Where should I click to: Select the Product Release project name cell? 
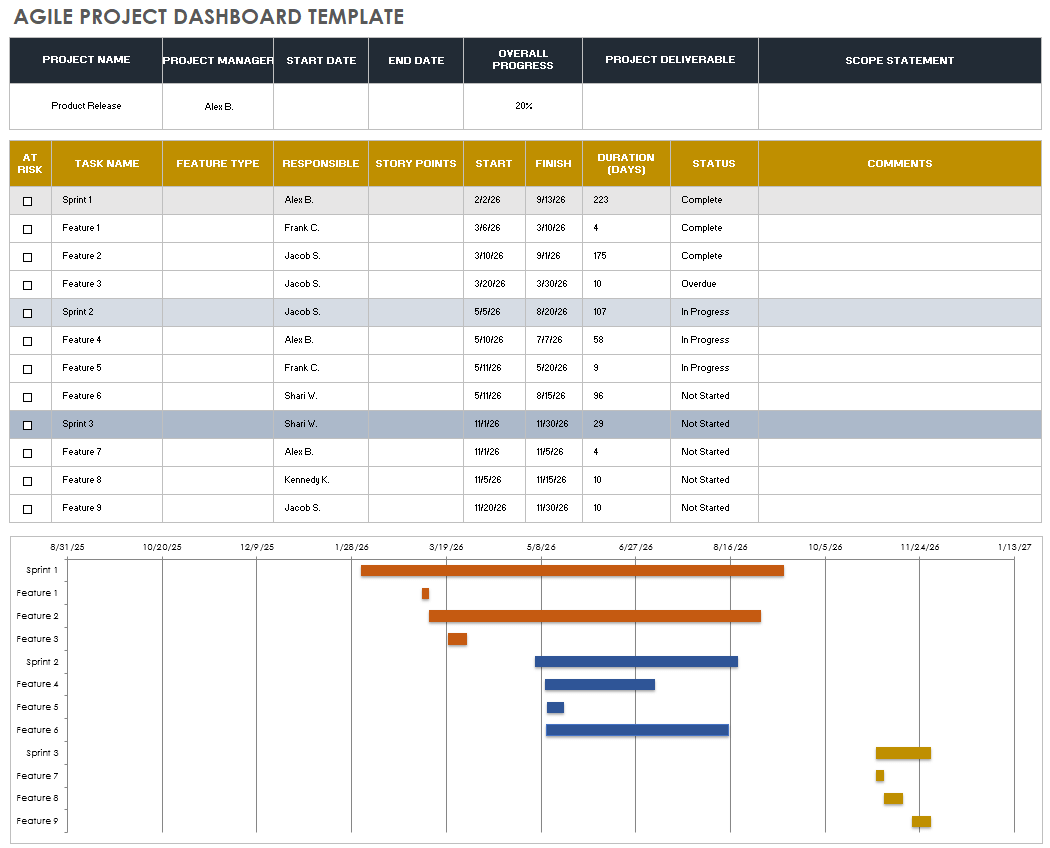[84, 106]
